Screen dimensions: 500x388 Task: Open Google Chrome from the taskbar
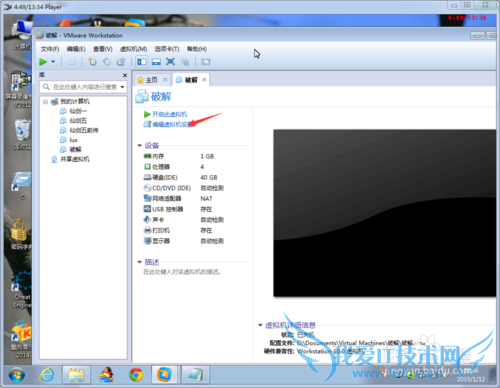136,375
